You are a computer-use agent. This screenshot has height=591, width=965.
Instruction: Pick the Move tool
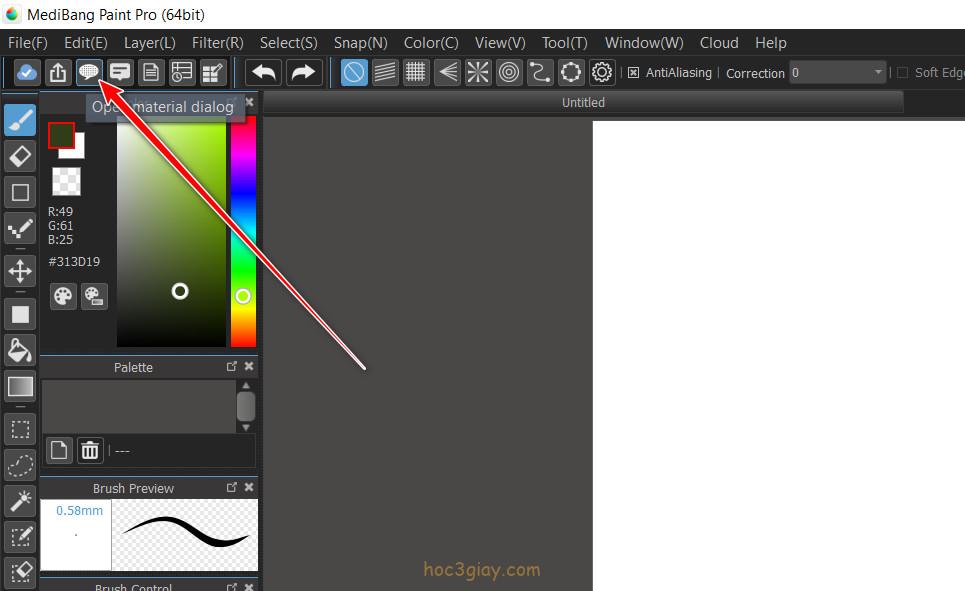point(20,271)
